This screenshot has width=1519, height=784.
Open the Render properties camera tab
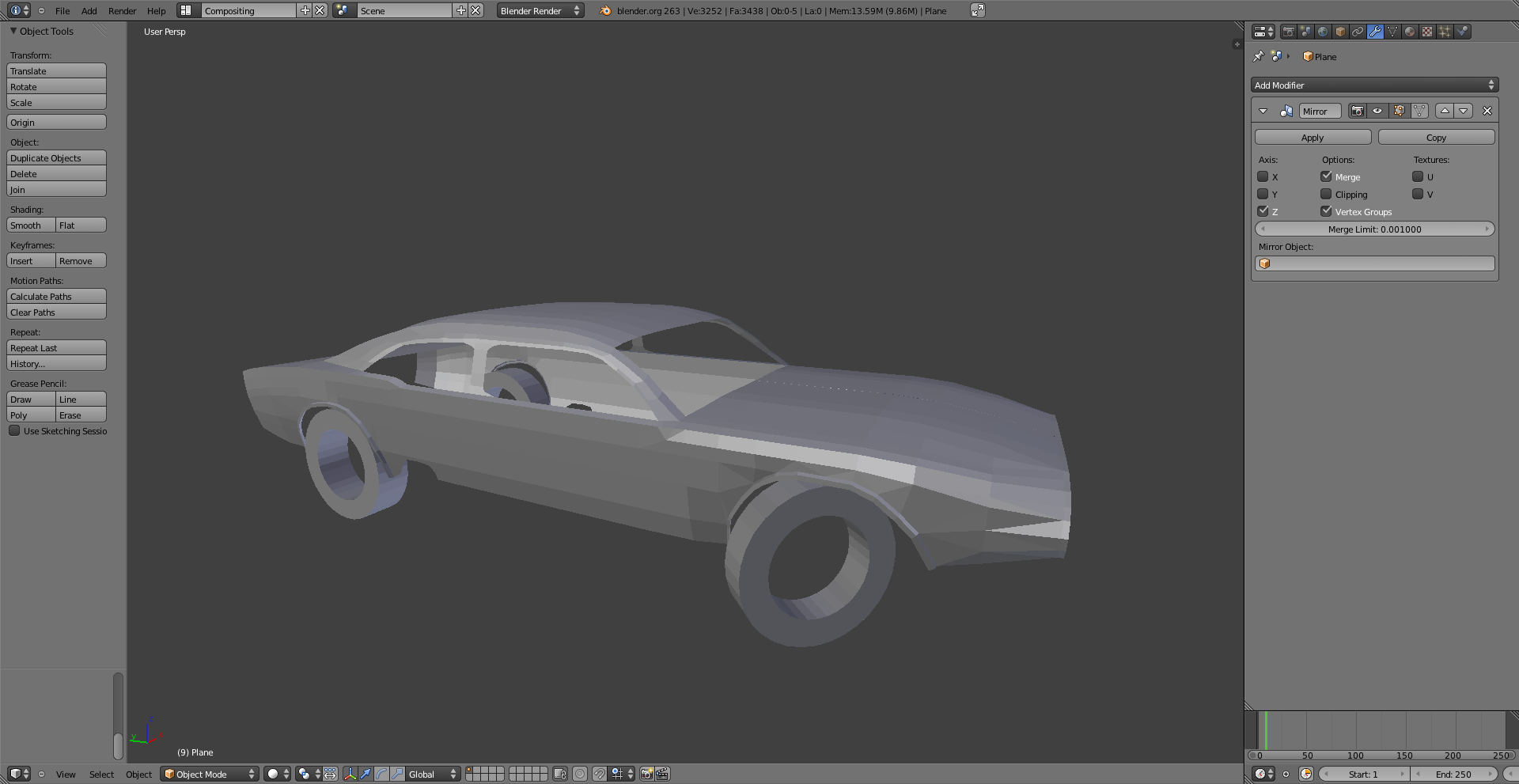[x=1288, y=32]
